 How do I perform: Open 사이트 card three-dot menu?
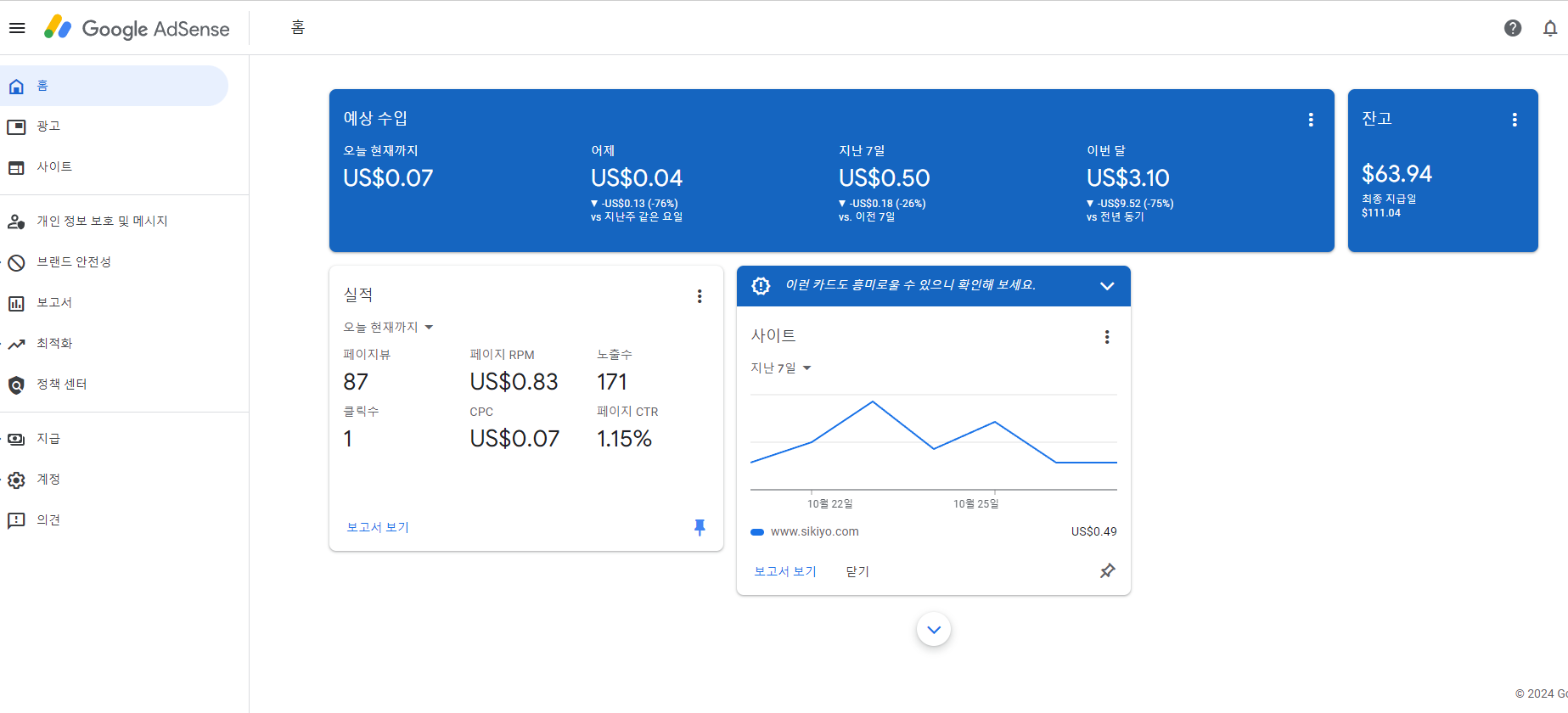(x=1107, y=337)
